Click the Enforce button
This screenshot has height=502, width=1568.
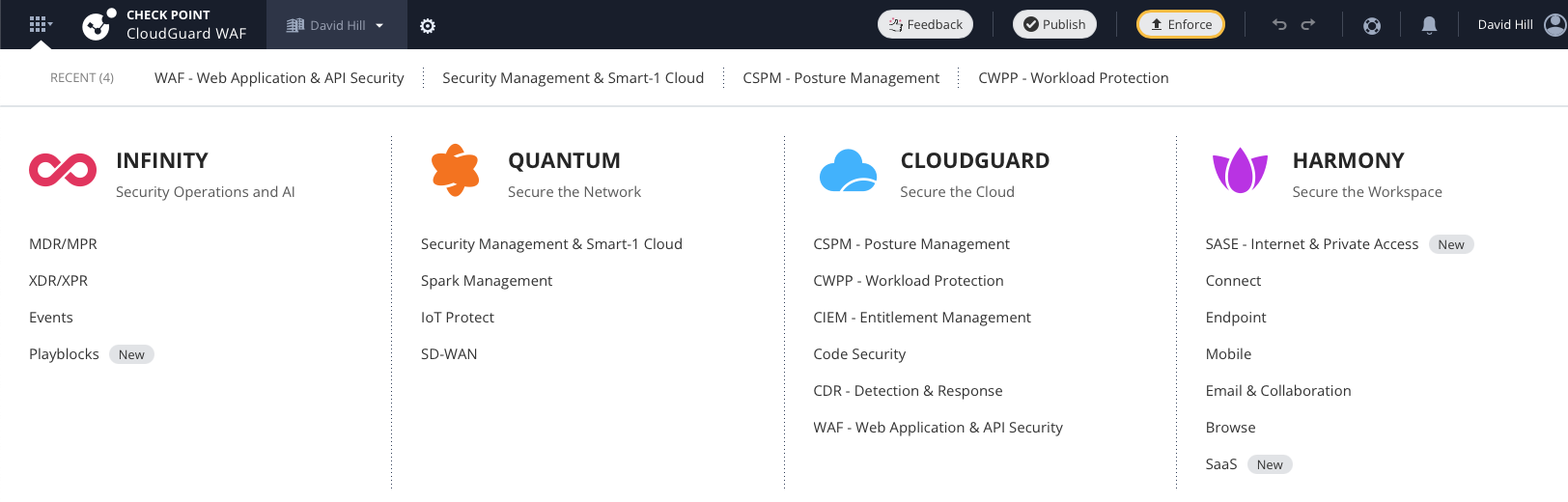tap(1181, 24)
